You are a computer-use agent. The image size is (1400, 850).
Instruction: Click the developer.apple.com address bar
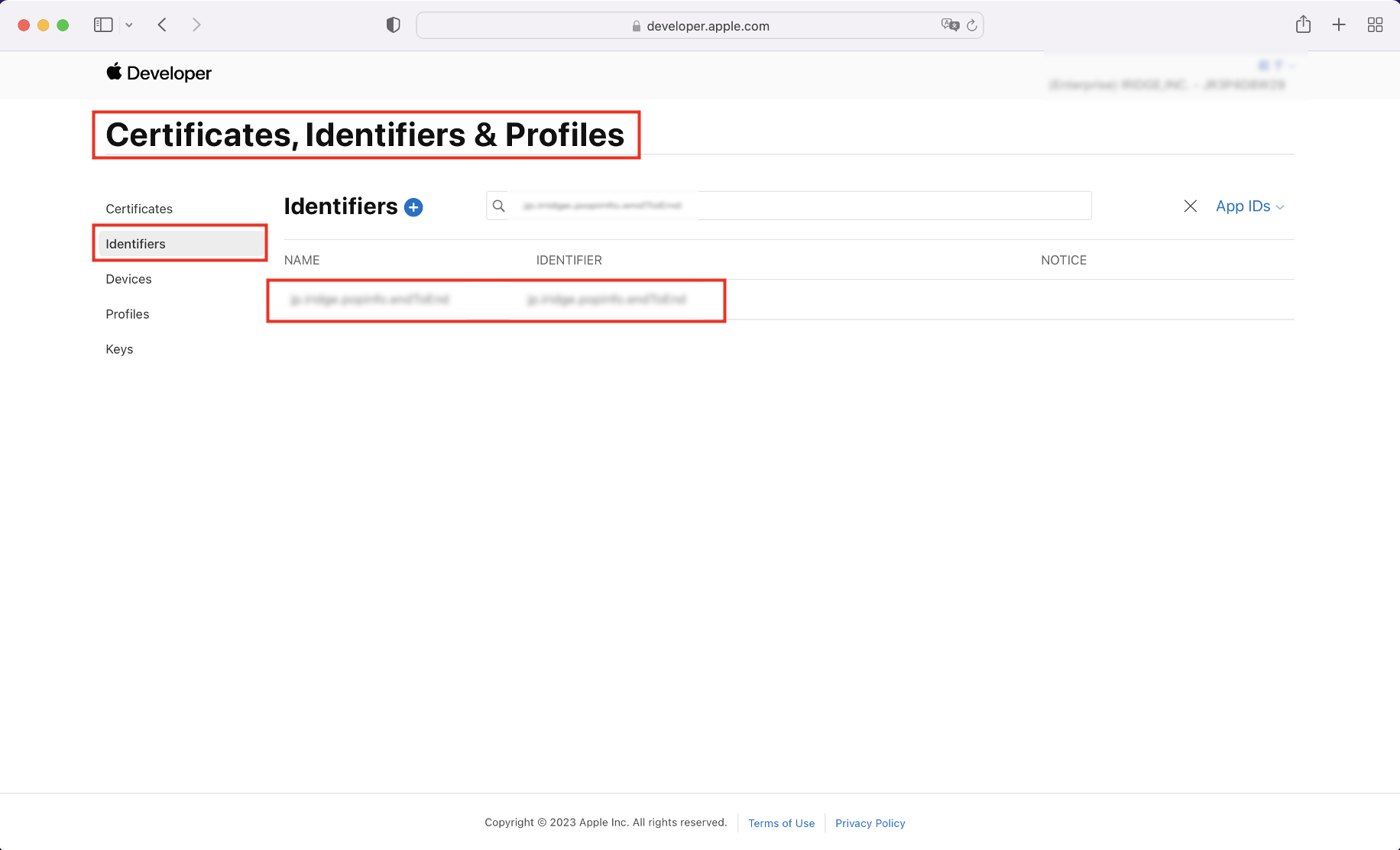pos(699,25)
